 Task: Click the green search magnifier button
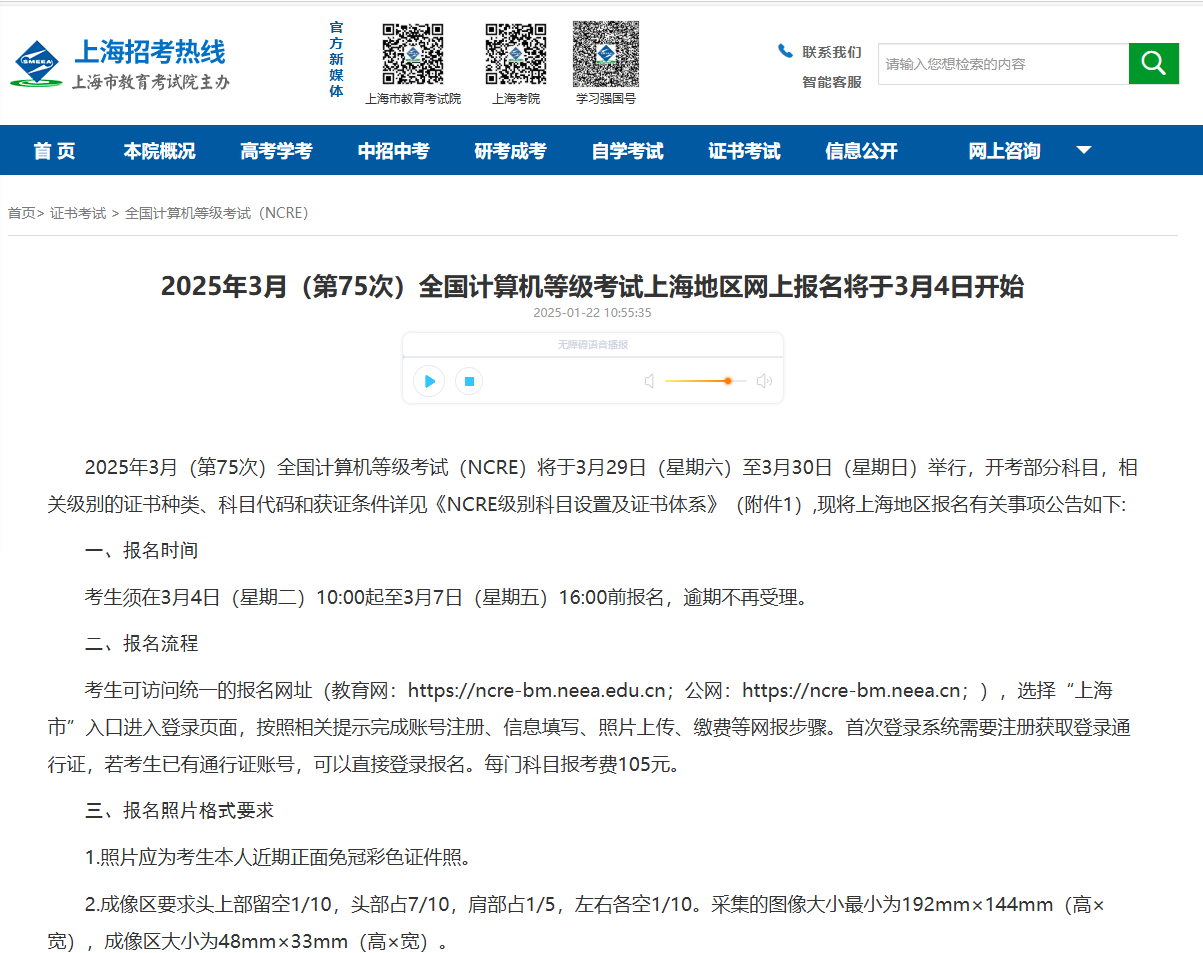click(x=1153, y=64)
